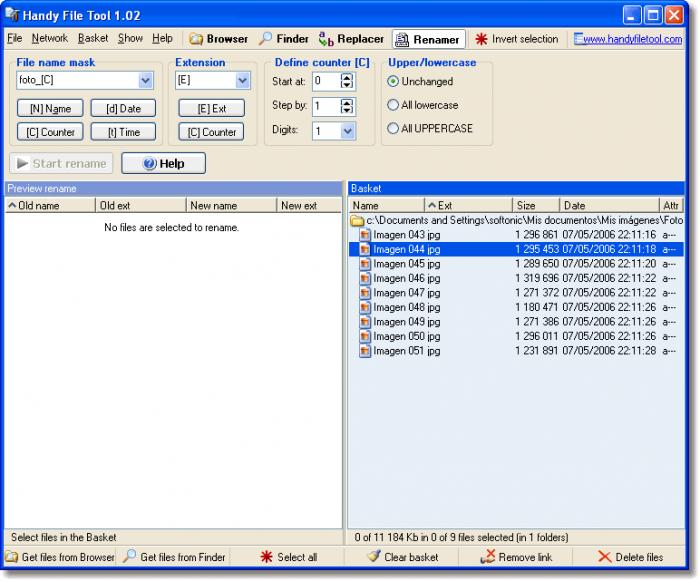Select the Renamer tool
The image size is (700, 581).
(428, 39)
